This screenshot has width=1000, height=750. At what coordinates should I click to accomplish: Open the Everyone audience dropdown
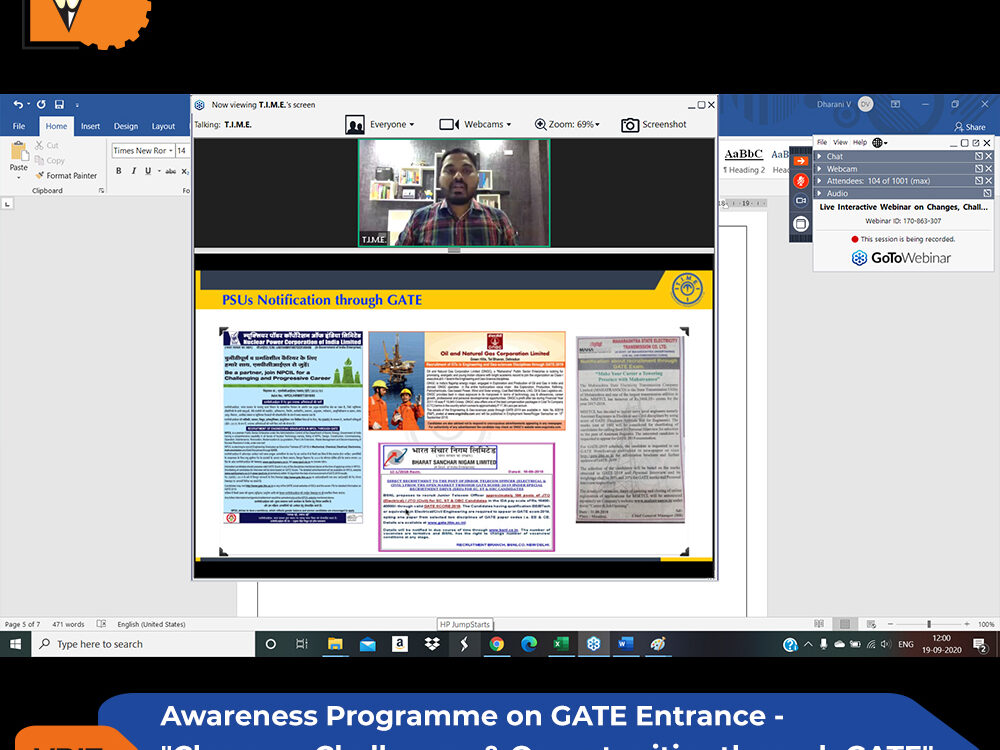pos(380,124)
